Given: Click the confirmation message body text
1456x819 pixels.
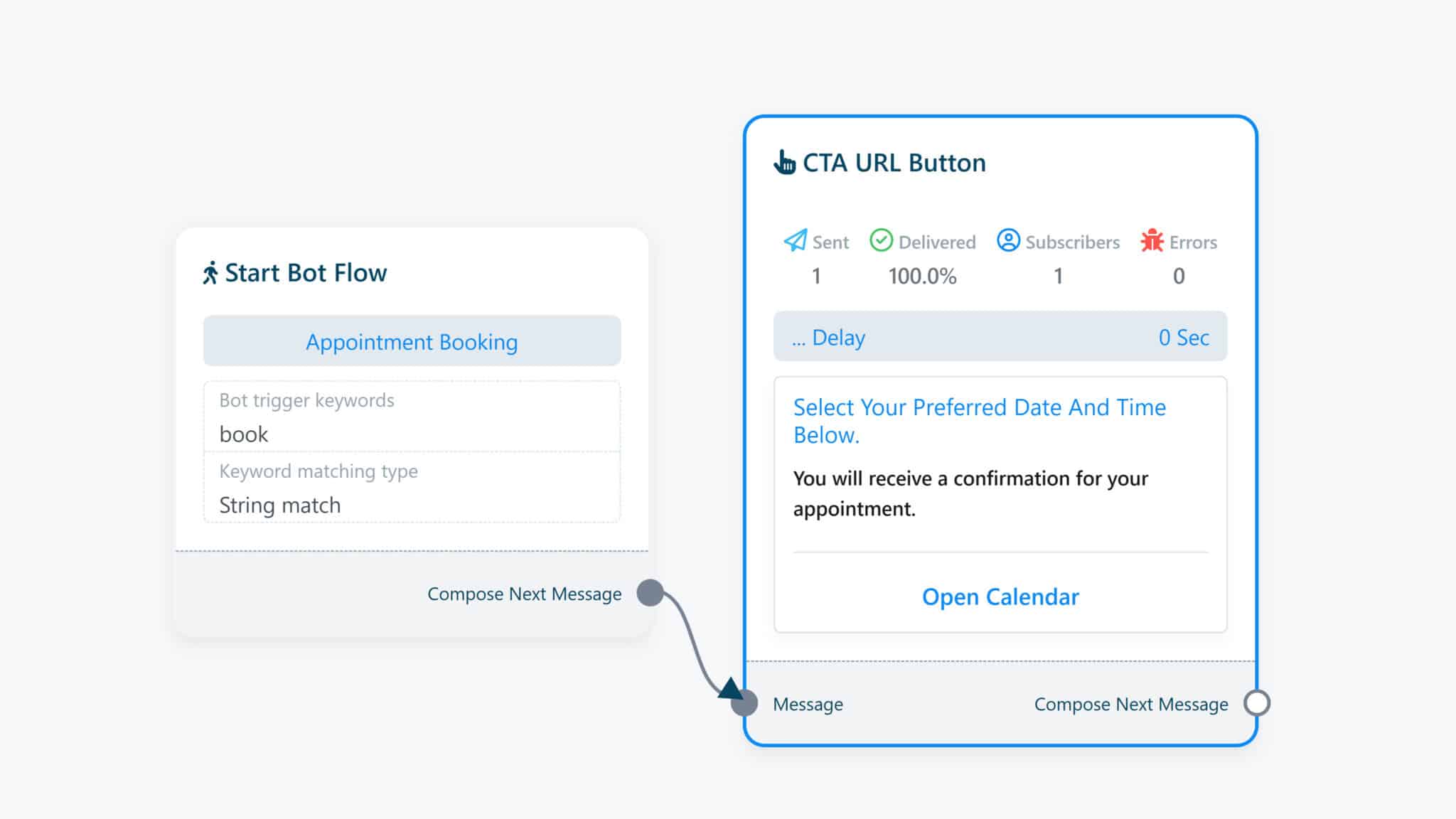Looking at the screenshot, I should 970,493.
